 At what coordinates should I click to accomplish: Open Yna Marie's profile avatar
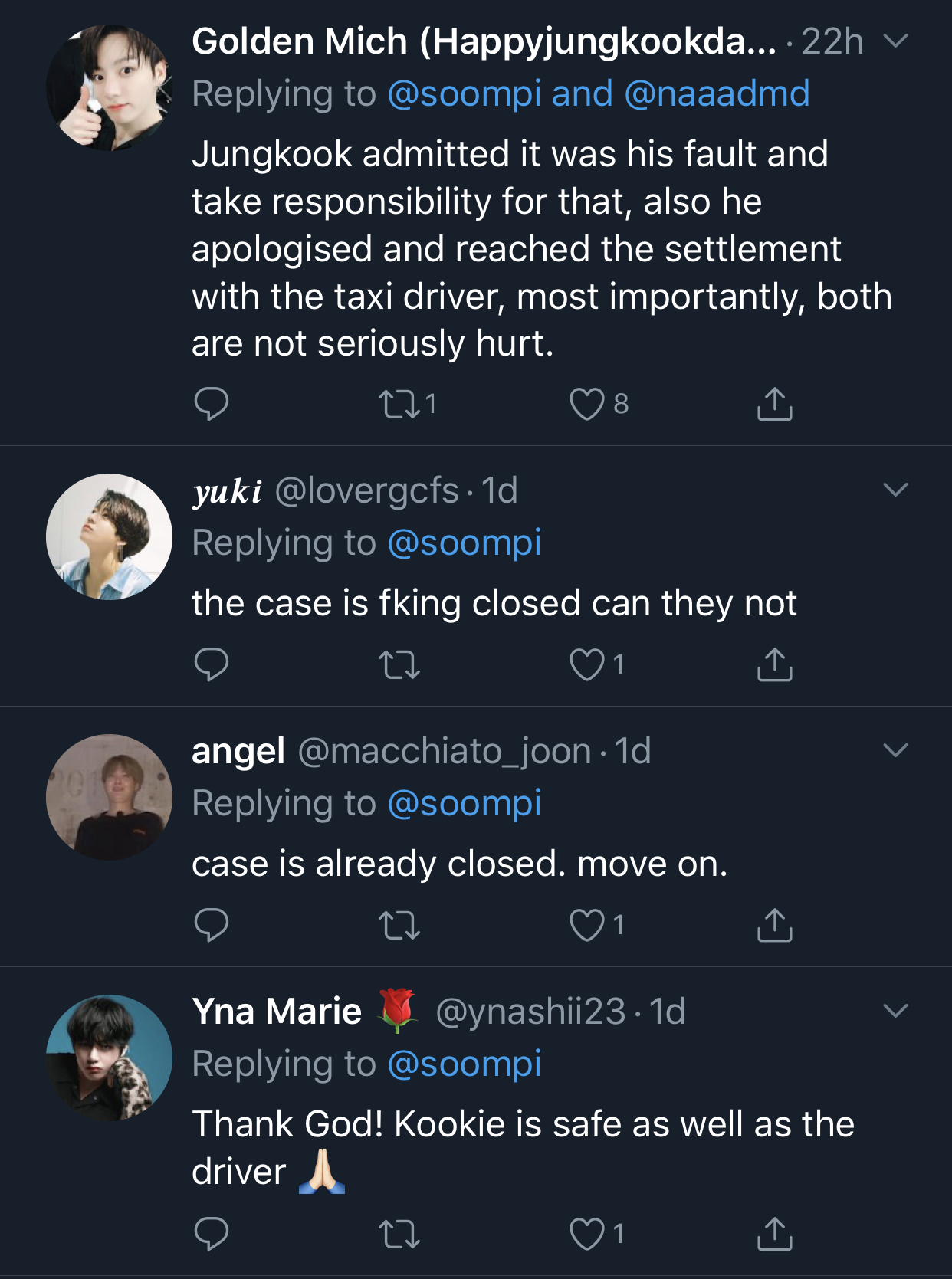(x=109, y=1058)
